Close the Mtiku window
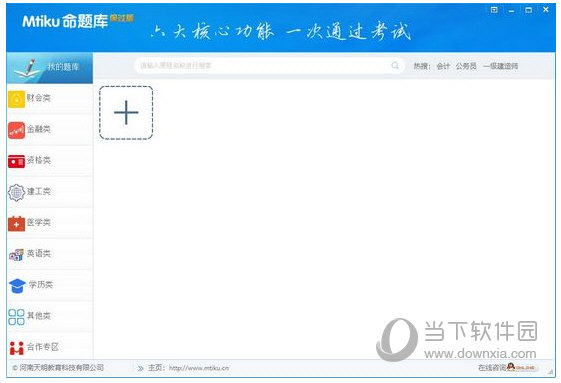561x383 pixels. point(546,10)
